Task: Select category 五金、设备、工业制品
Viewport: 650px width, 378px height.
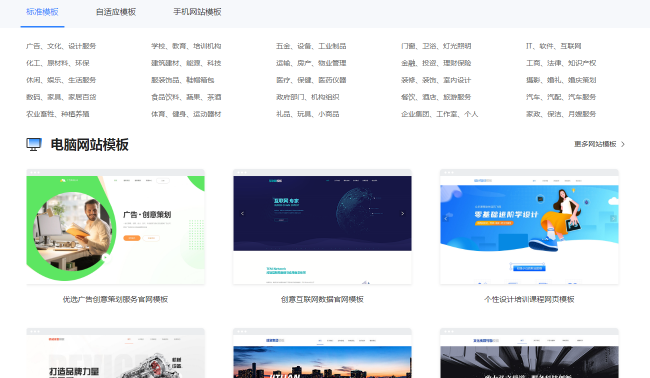Action: click(x=311, y=46)
